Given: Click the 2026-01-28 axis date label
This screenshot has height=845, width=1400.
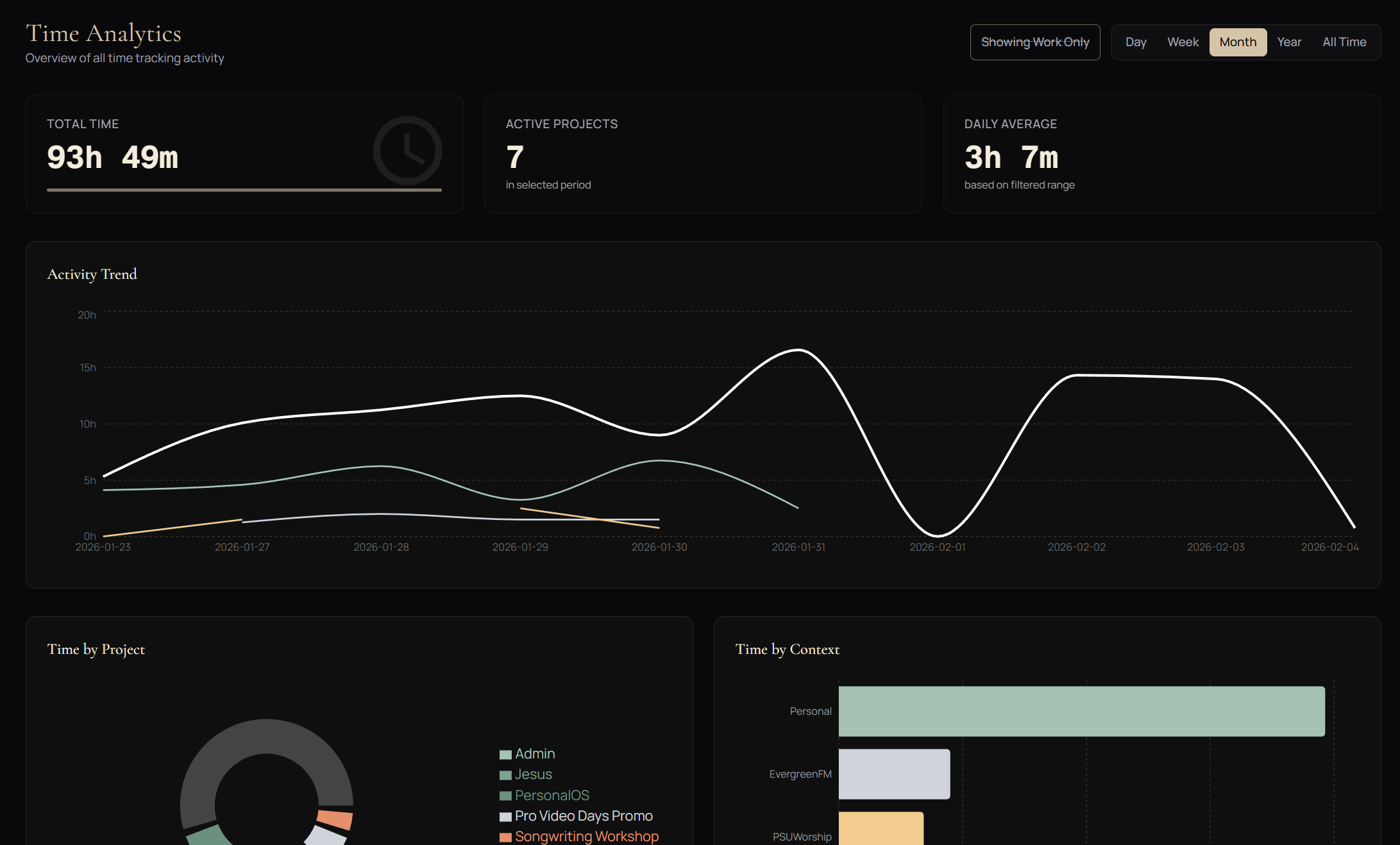Looking at the screenshot, I should (381, 548).
